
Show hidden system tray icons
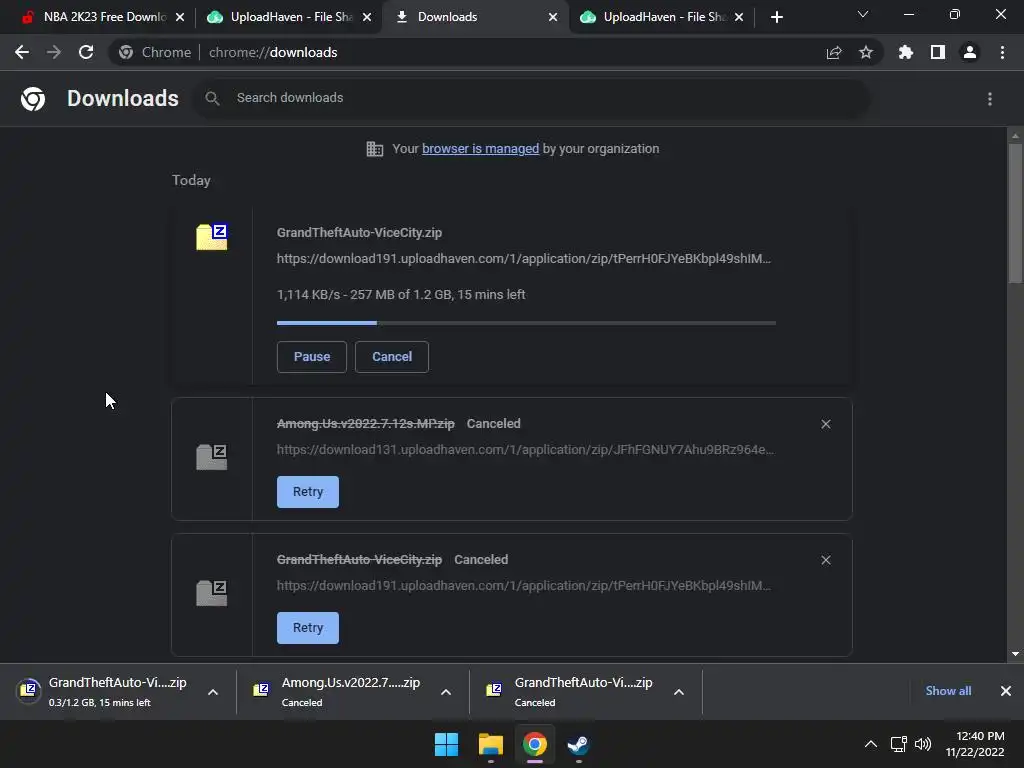871,744
